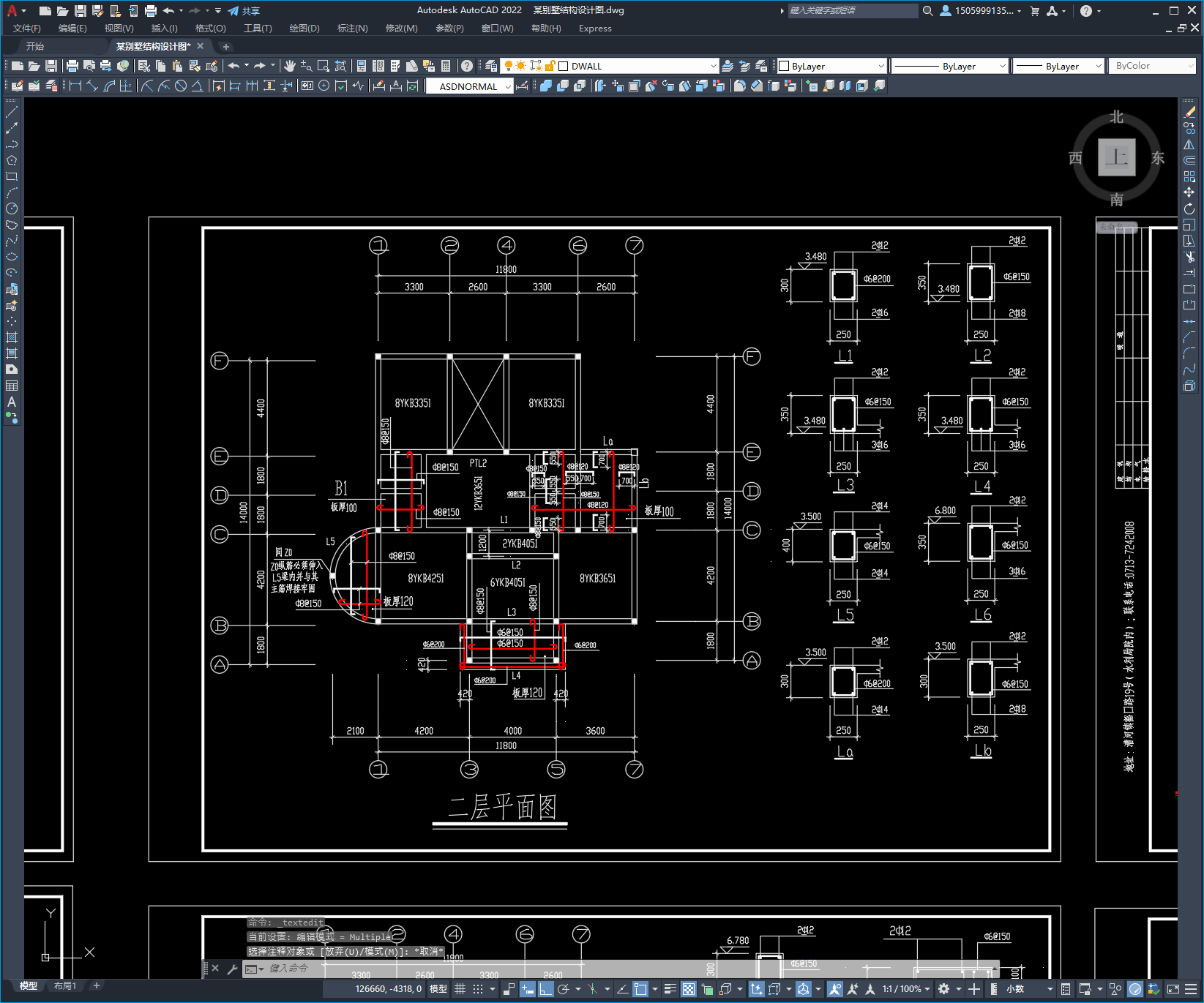Toggle transparency display in status bar
Image resolution: width=1204 pixels, height=1003 pixels.
[x=689, y=989]
